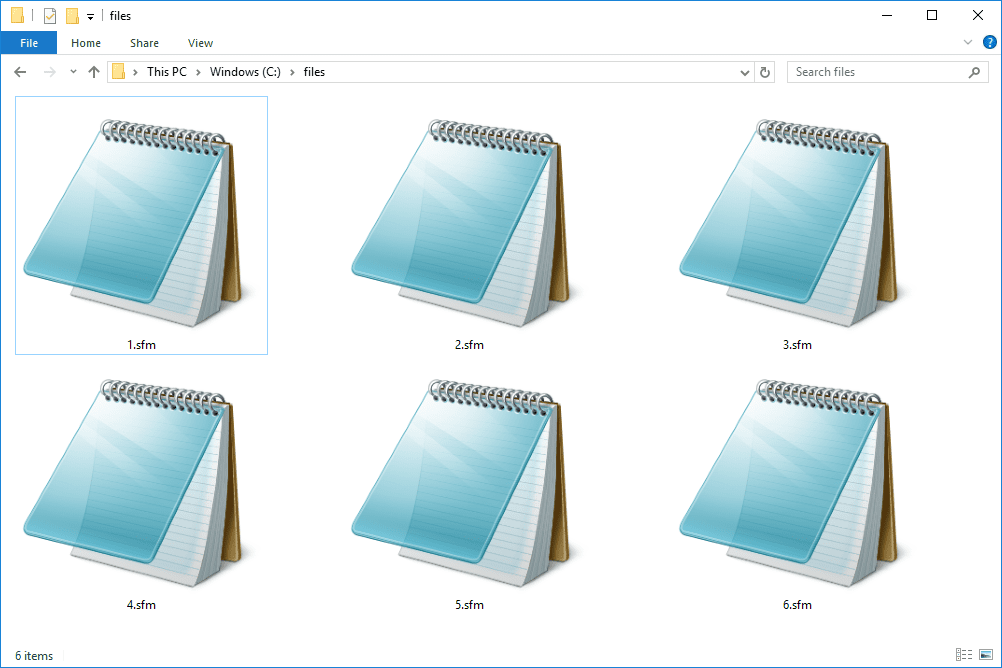The image size is (1002, 668).
Task: Switch to details view layout
Action: click(964, 654)
